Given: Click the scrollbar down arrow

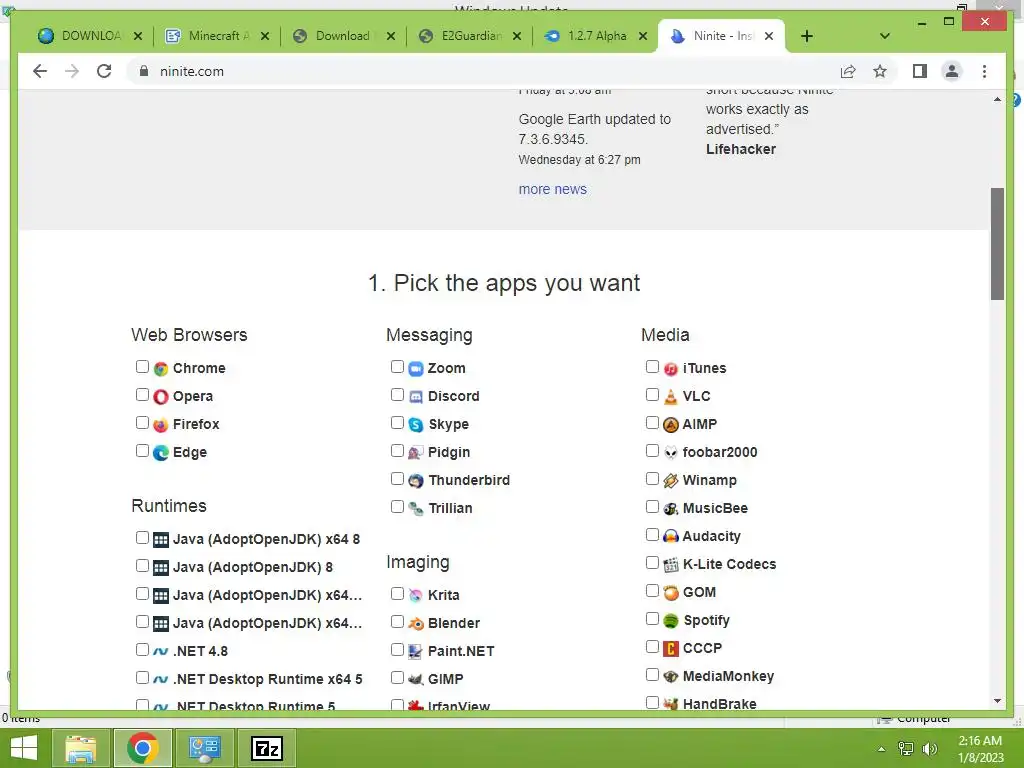Looking at the screenshot, I should coord(997,701).
